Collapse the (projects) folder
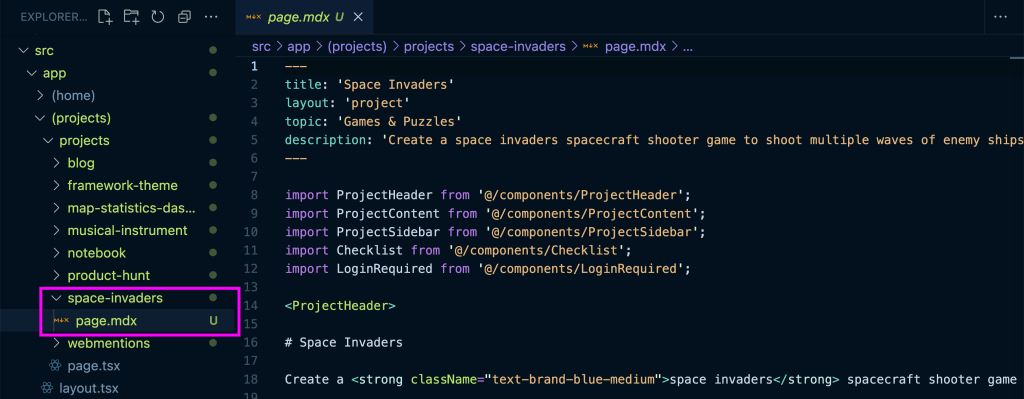The height and width of the screenshot is (399, 1024). [40, 118]
